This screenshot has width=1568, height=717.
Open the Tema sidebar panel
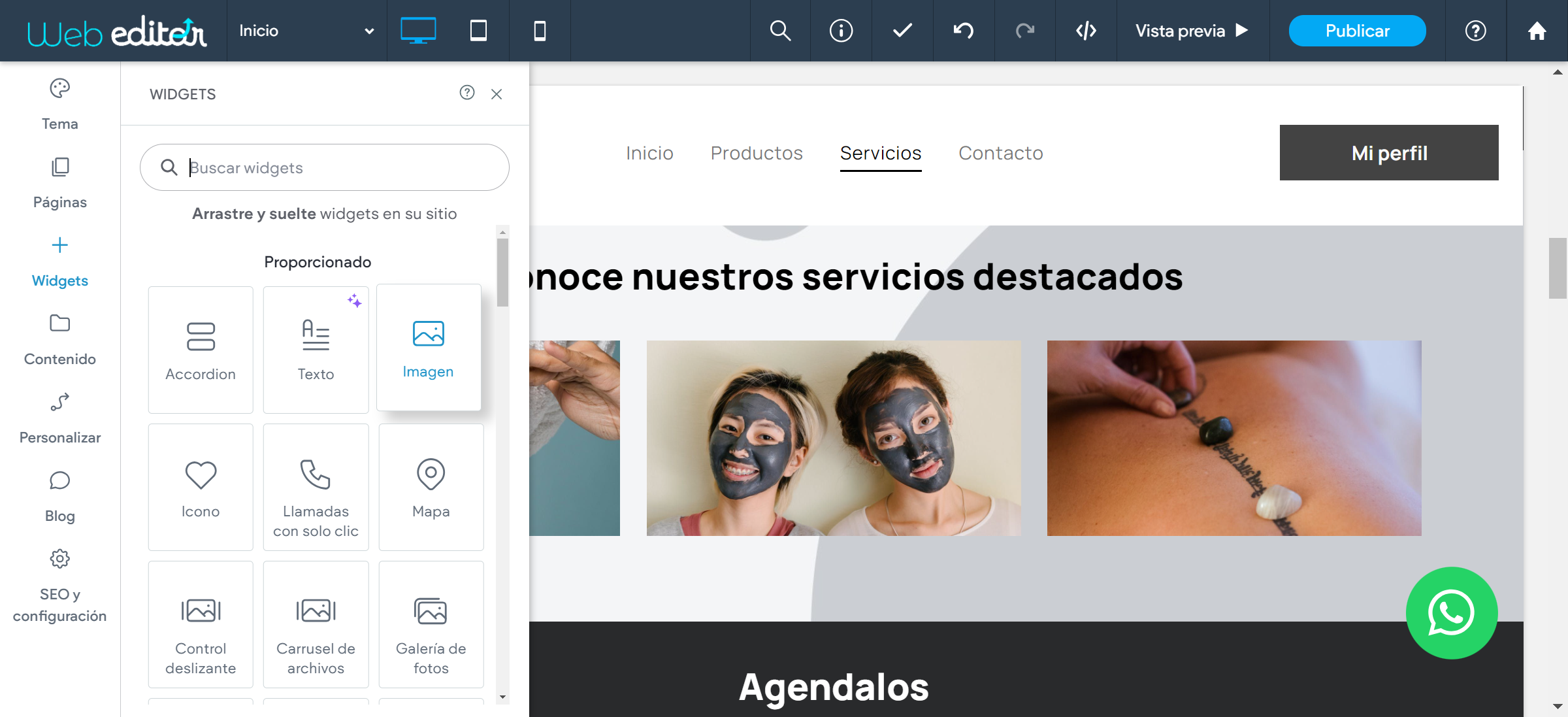point(59,105)
